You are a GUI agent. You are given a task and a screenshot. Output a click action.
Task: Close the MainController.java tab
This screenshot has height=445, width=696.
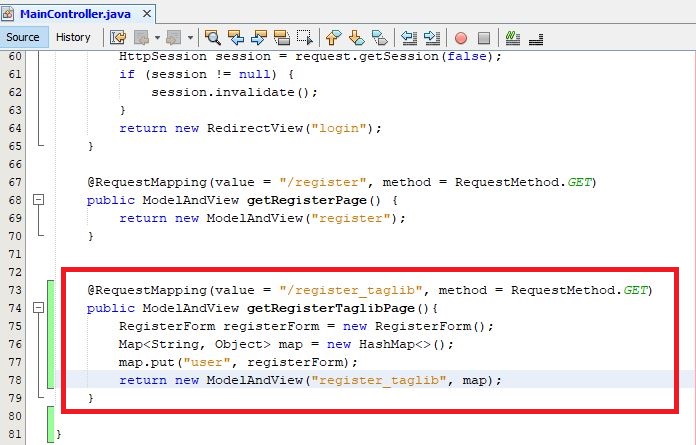146,14
